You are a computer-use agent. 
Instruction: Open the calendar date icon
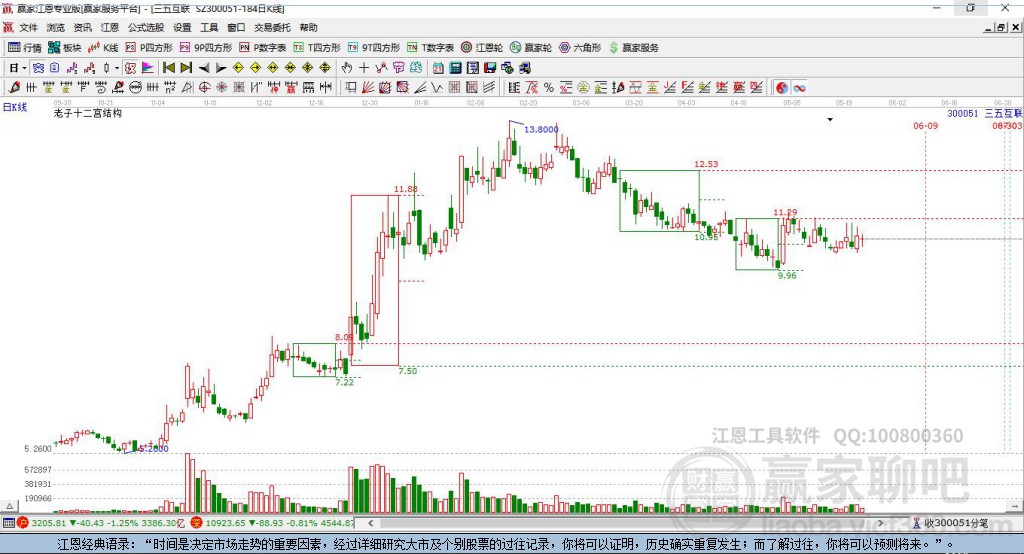coord(438,68)
